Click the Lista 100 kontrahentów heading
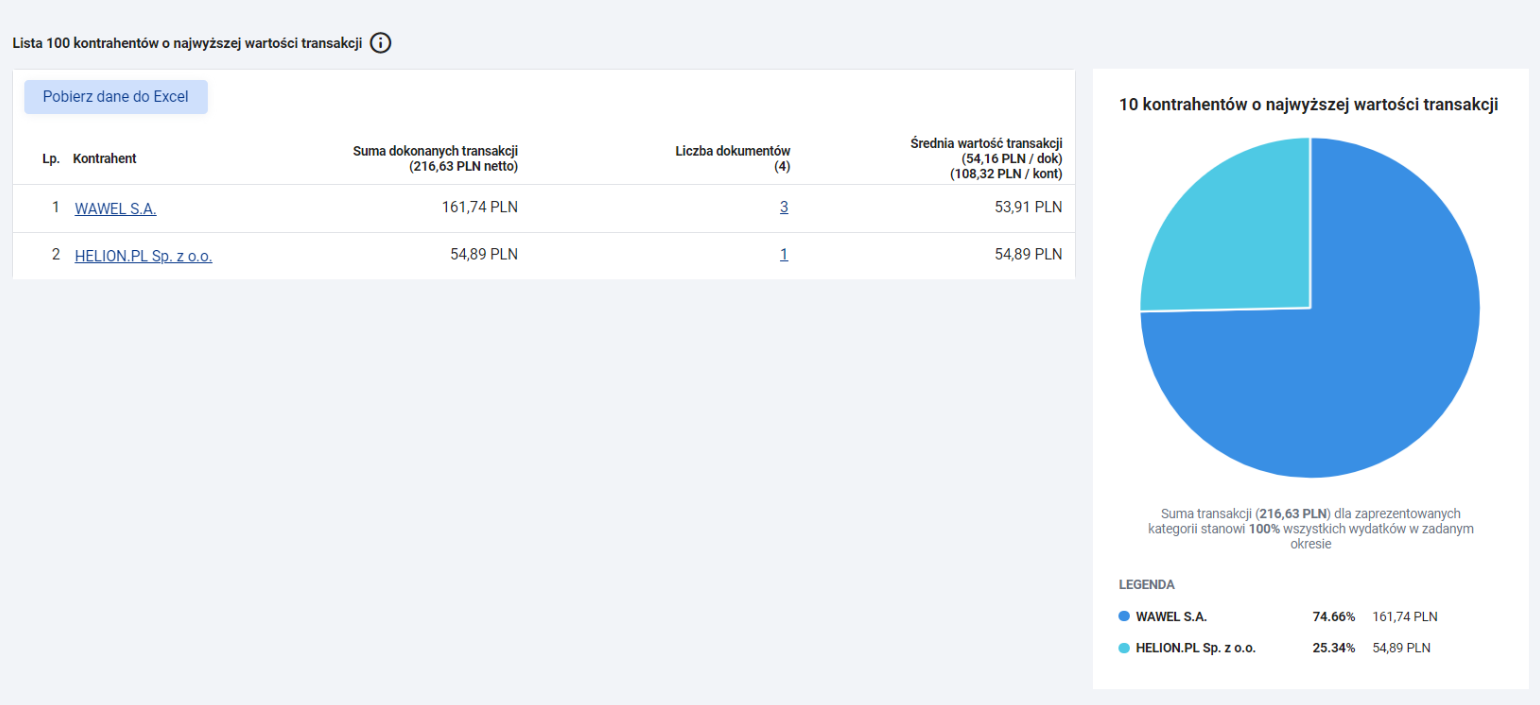This screenshot has height=705, width=1540. click(x=187, y=43)
